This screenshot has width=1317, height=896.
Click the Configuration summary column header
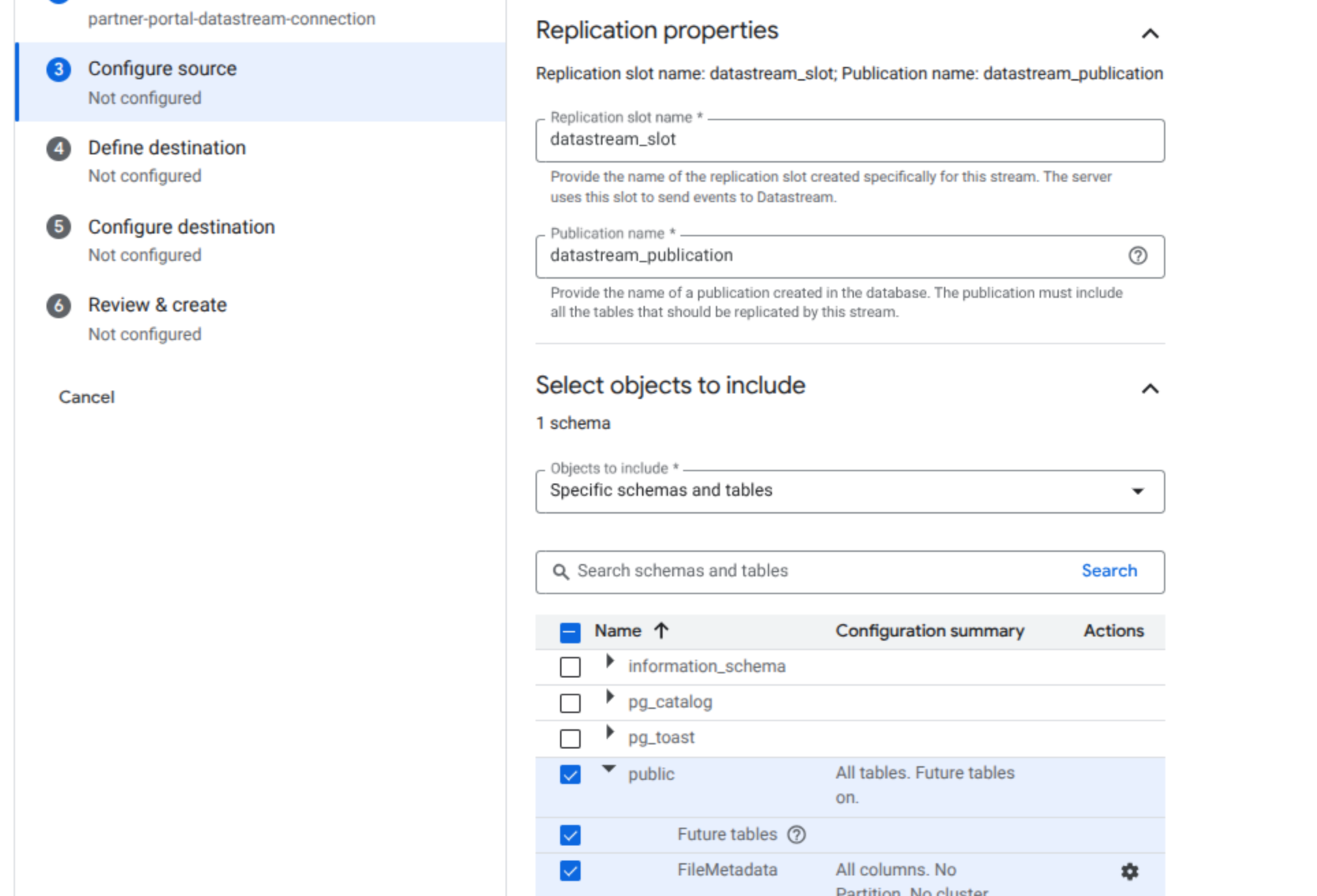930,630
